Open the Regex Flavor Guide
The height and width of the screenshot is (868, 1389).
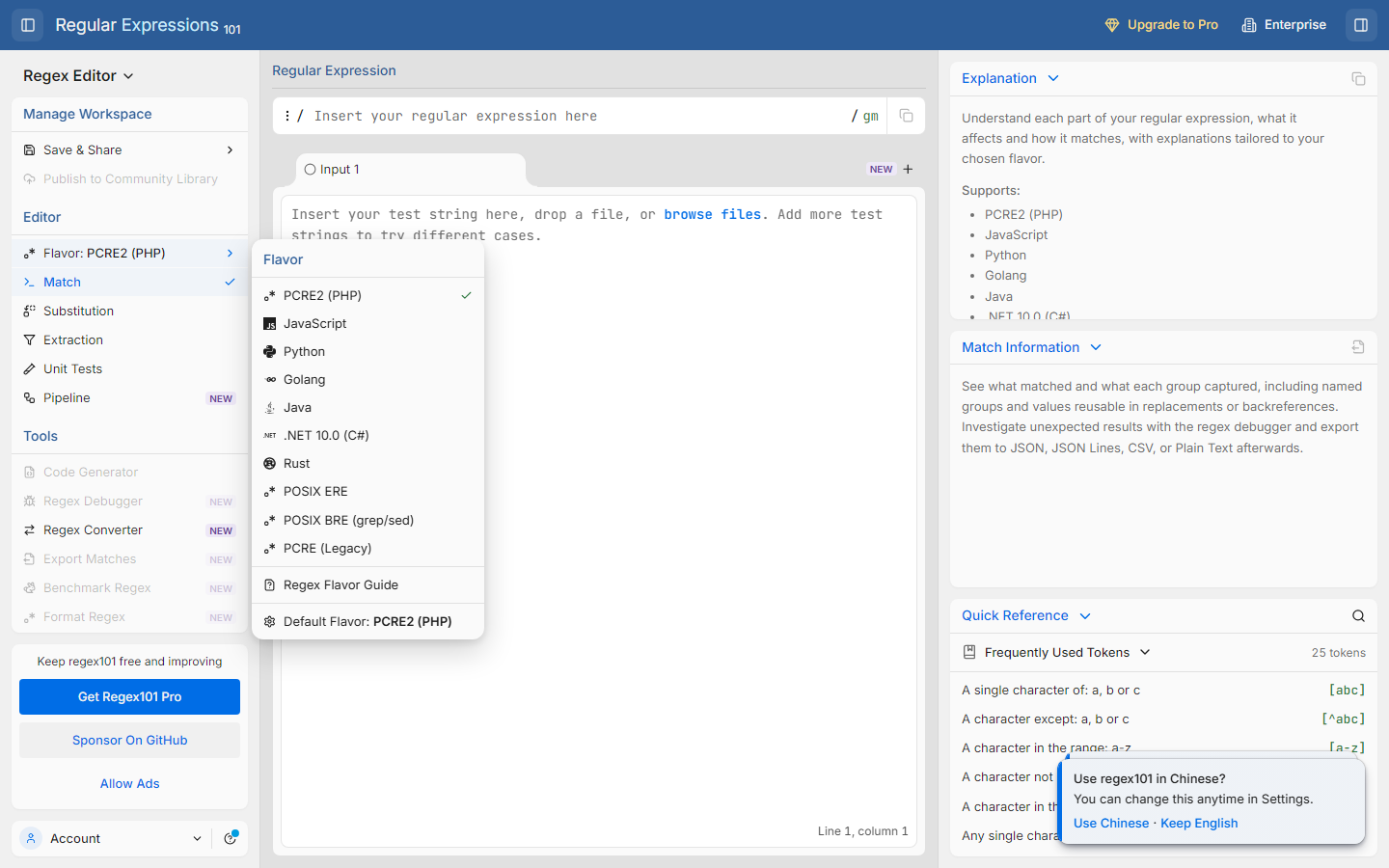(x=368, y=585)
